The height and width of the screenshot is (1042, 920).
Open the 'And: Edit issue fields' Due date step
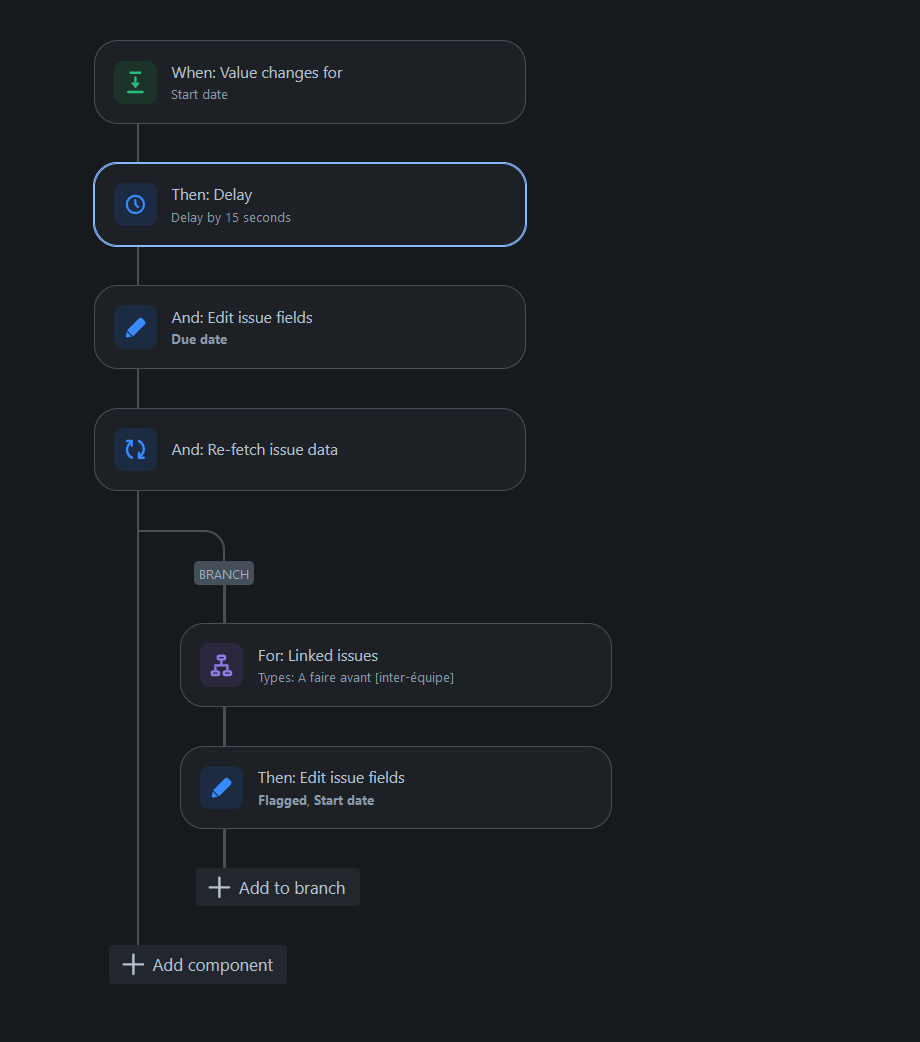(x=310, y=328)
